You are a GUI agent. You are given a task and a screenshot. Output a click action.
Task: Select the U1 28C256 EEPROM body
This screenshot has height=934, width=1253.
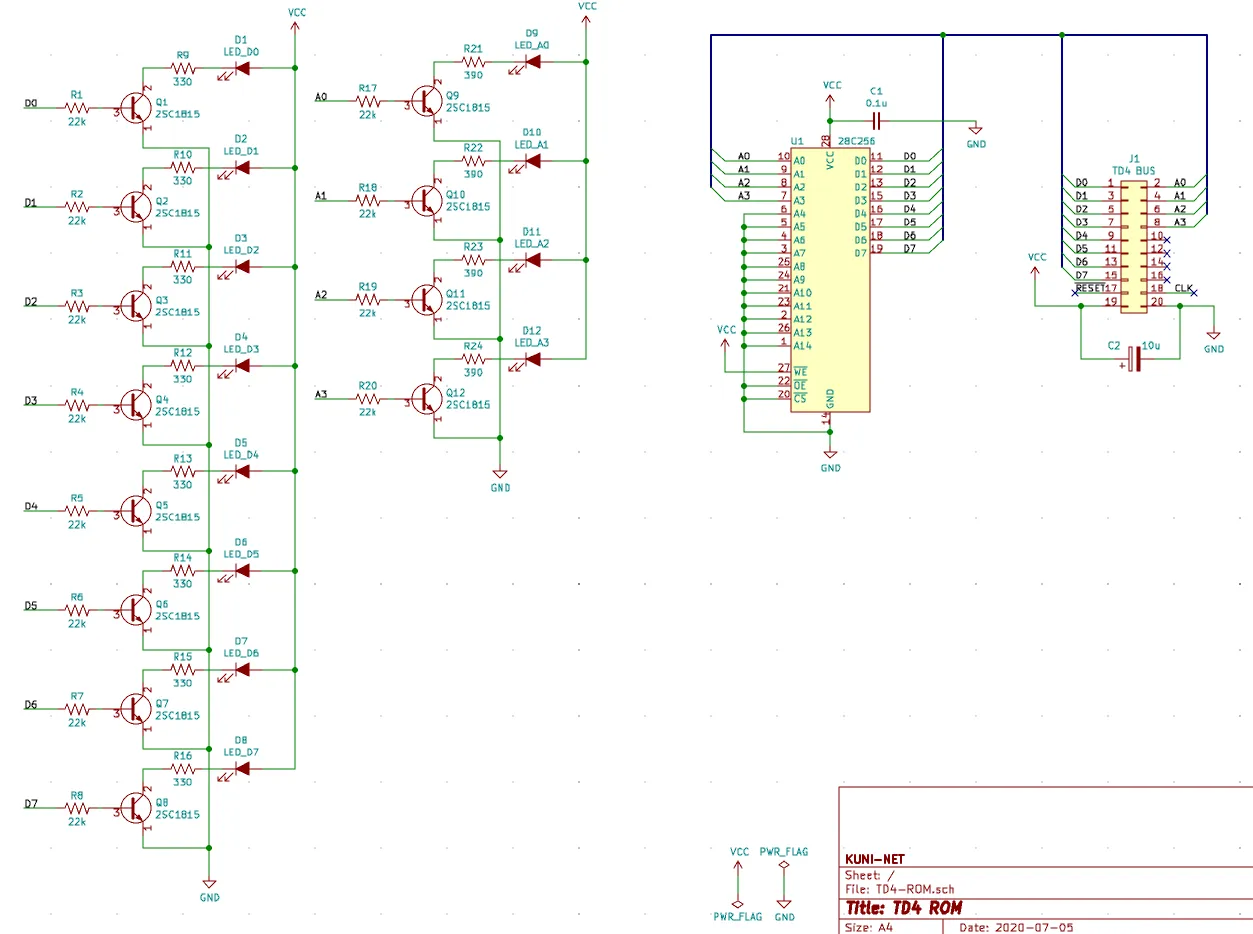(x=830, y=280)
